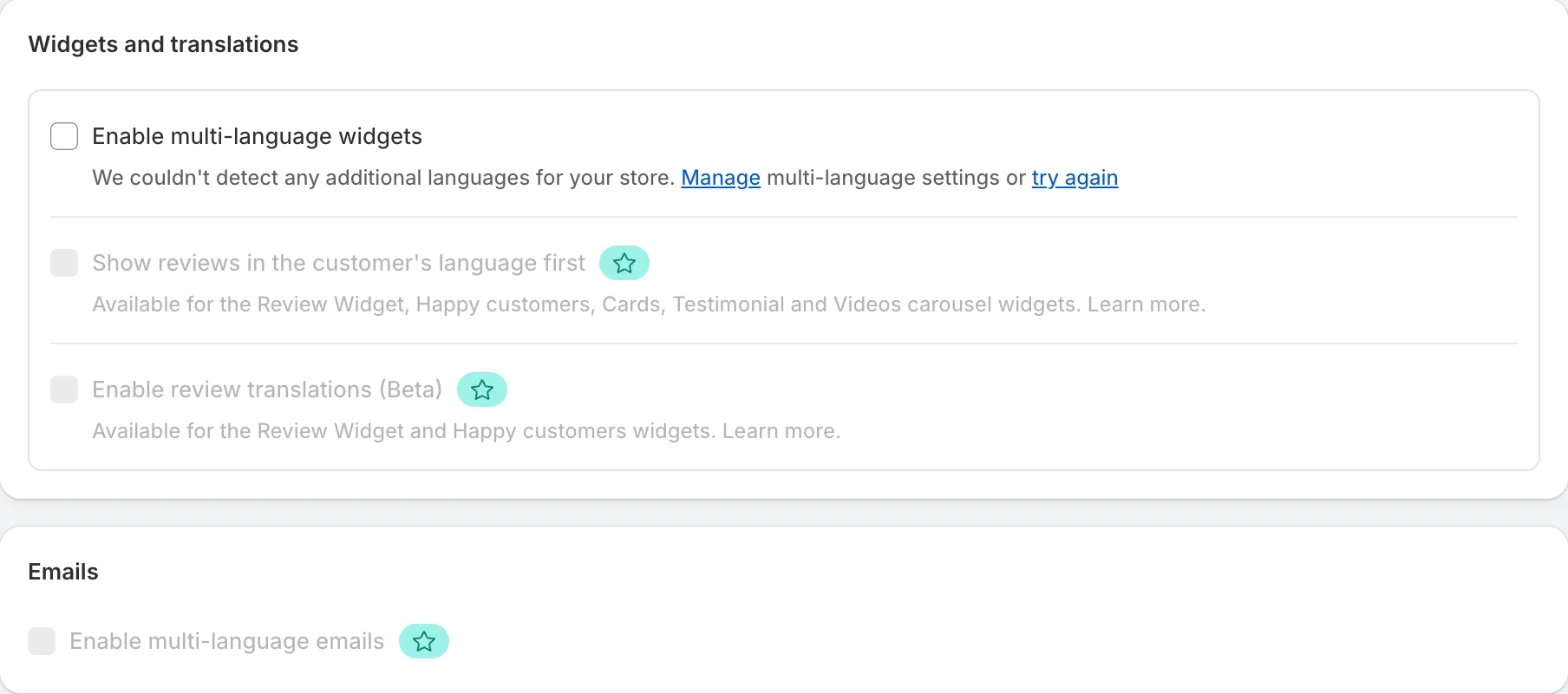The image size is (1568, 694).
Task: Click 'Show reviews in the customer's language first' label
Action: pyautogui.click(x=339, y=263)
